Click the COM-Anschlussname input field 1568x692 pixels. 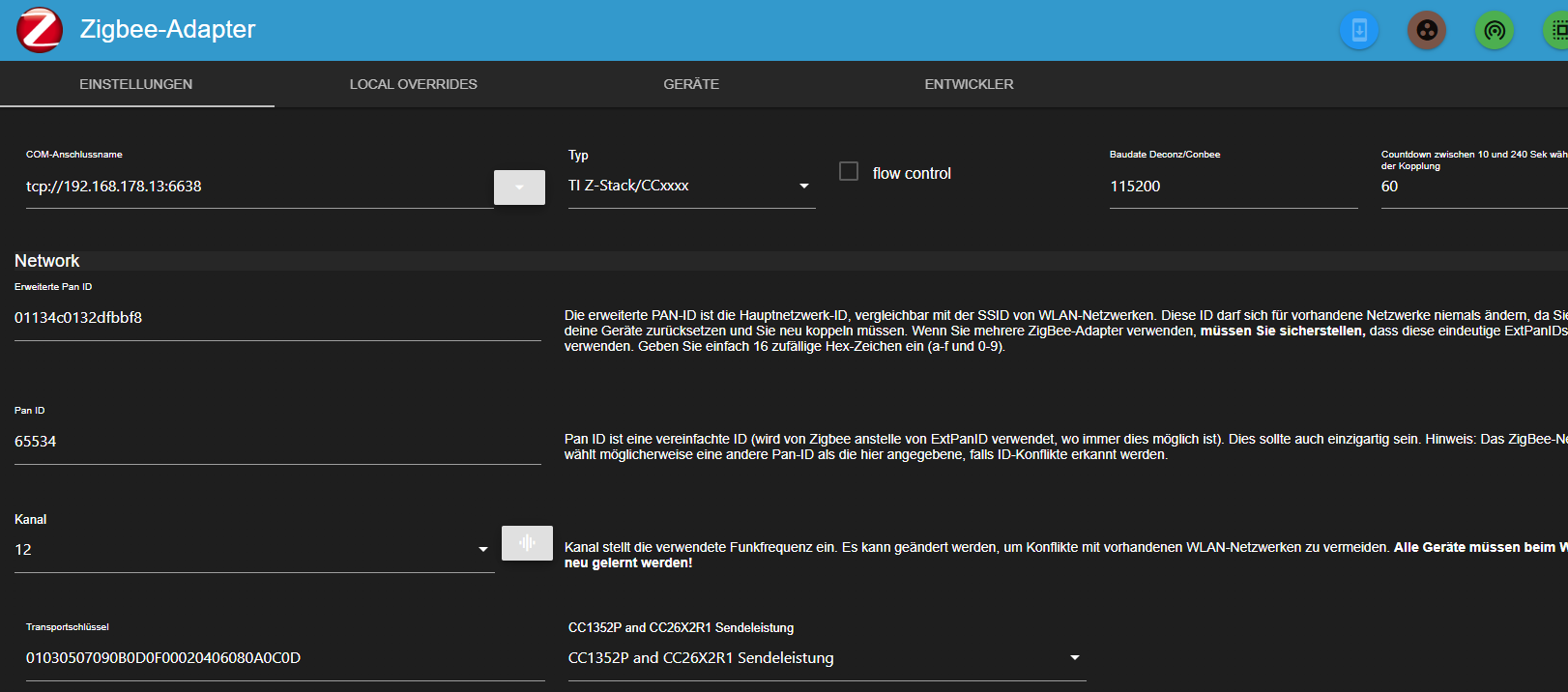tap(259, 187)
